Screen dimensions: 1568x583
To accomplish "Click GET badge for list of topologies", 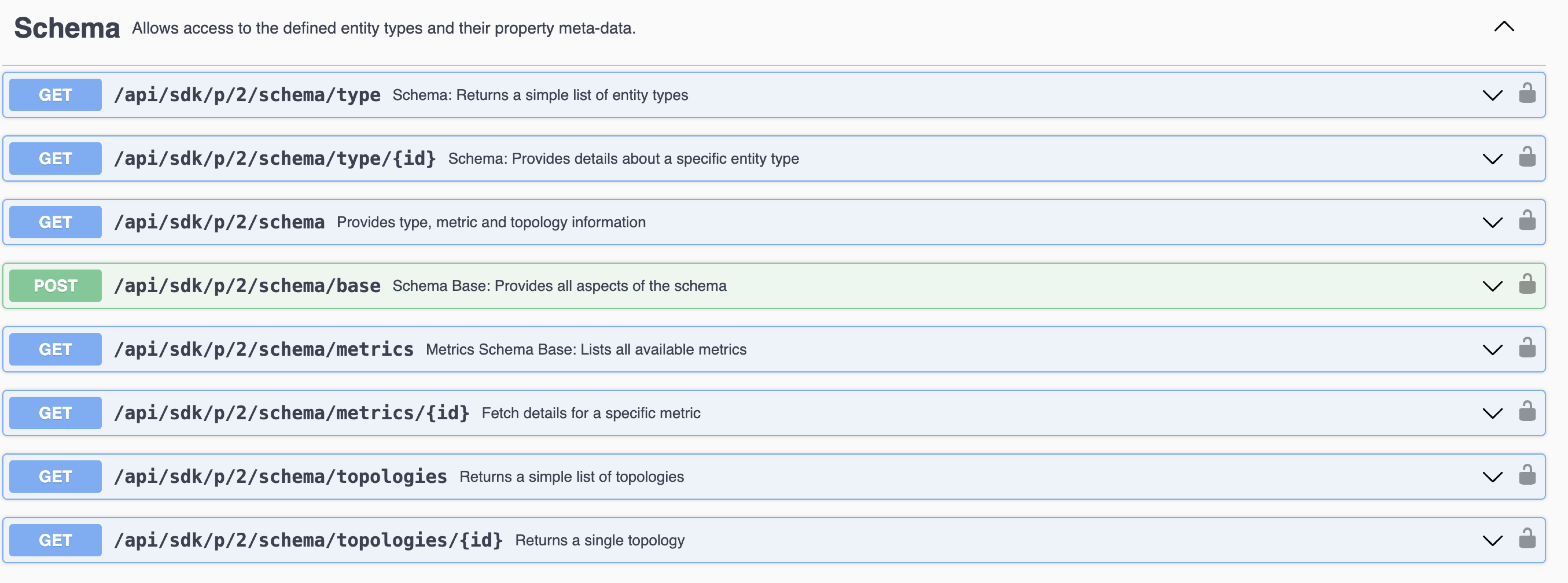I will tap(55, 477).
